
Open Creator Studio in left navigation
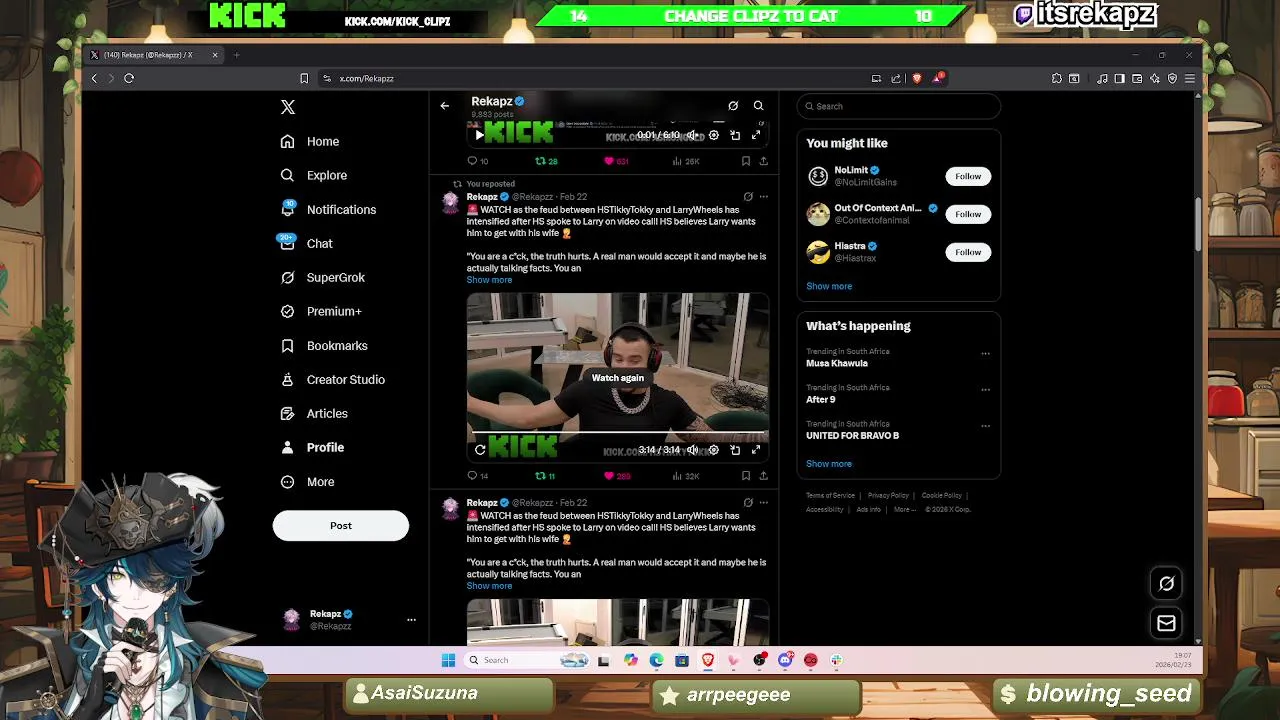click(333, 380)
